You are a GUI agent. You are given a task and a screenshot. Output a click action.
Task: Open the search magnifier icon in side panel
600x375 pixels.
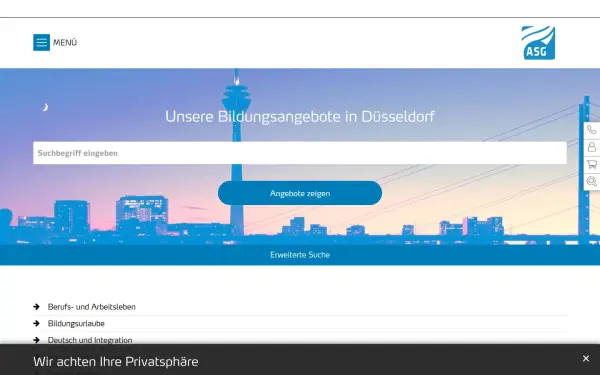coord(592,181)
